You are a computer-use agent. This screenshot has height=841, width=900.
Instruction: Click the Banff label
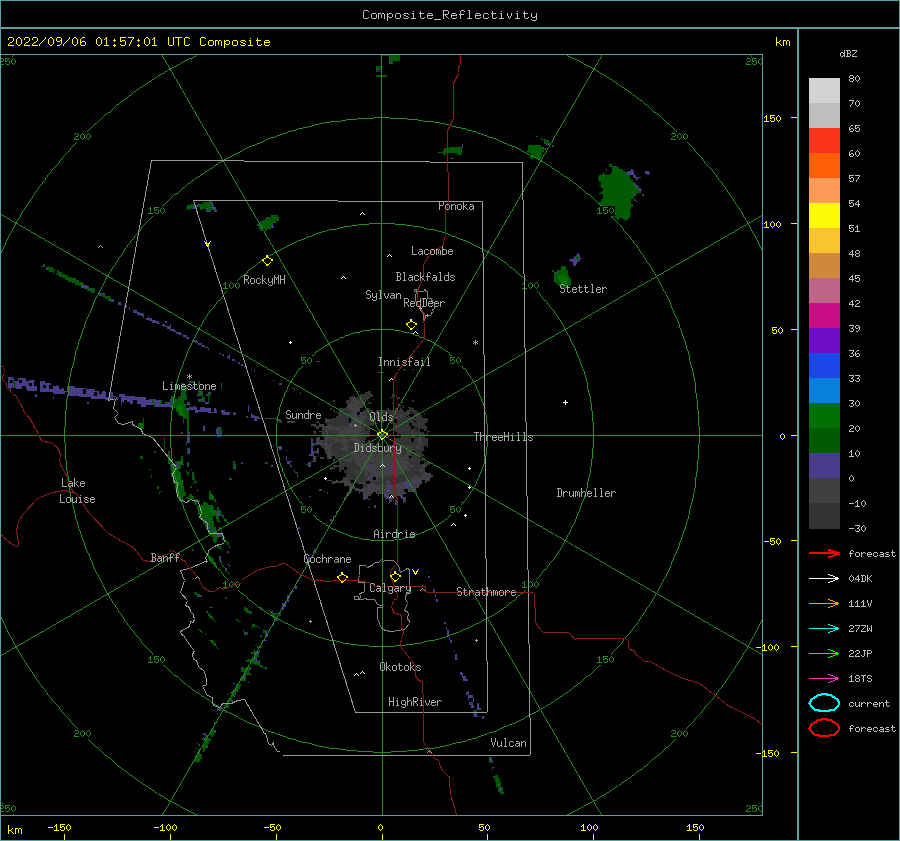click(165, 557)
